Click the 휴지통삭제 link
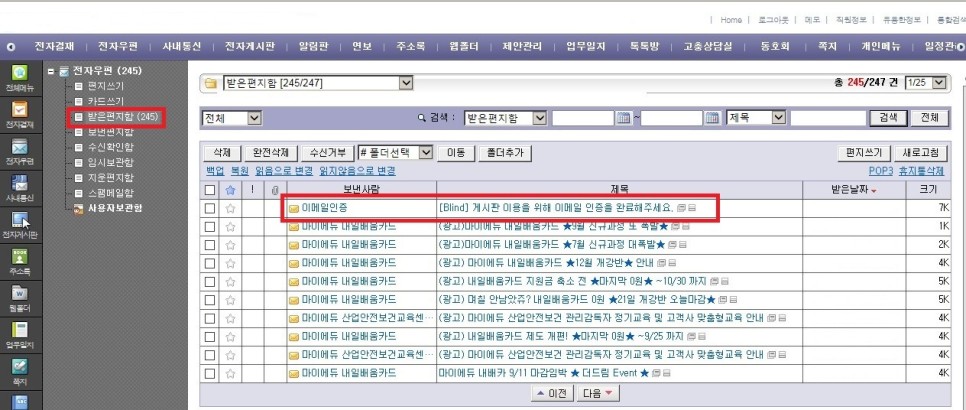This screenshot has width=966, height=410. [x=921, y=171]
